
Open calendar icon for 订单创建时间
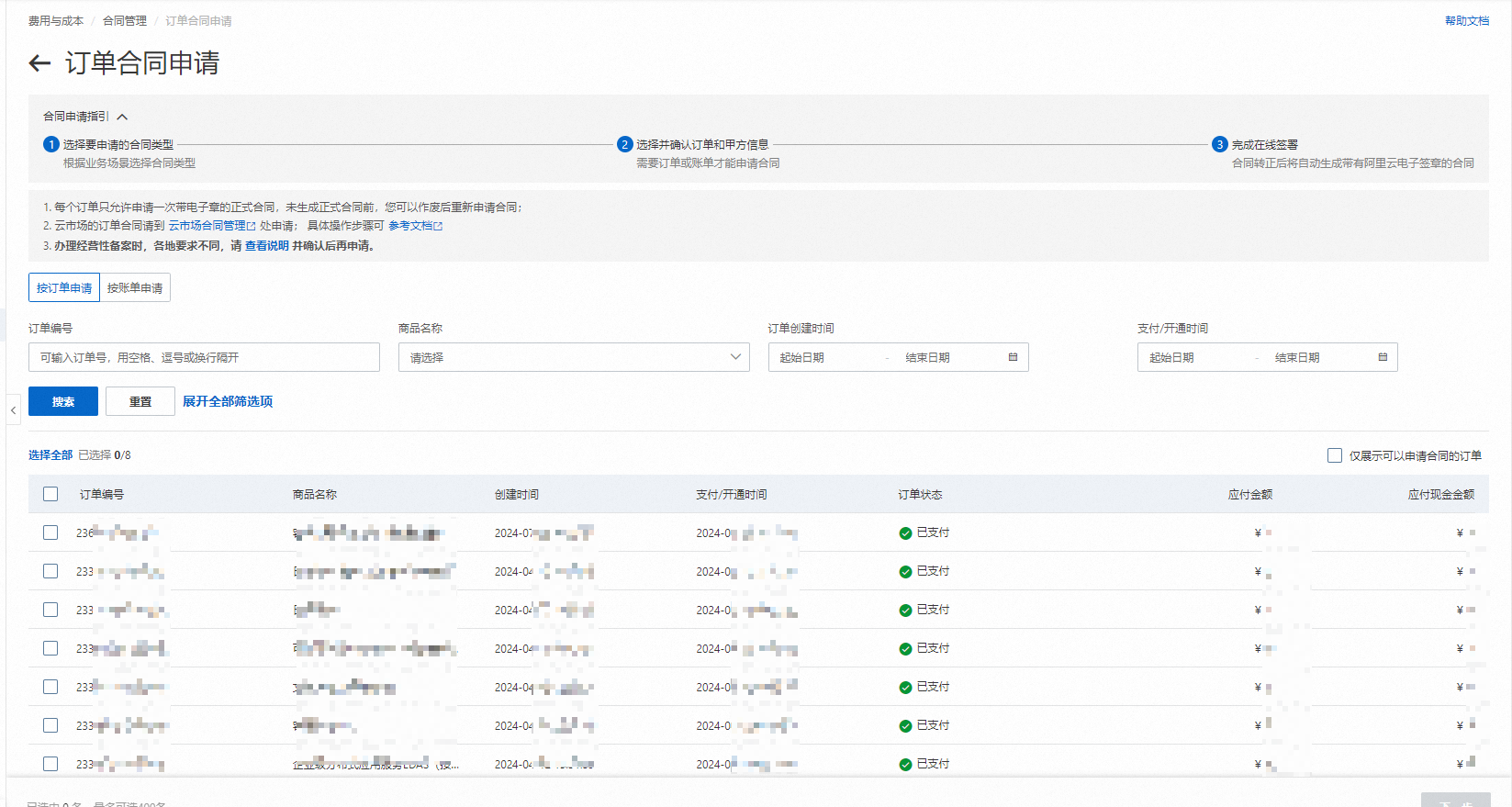click(x=1014, y=357)
